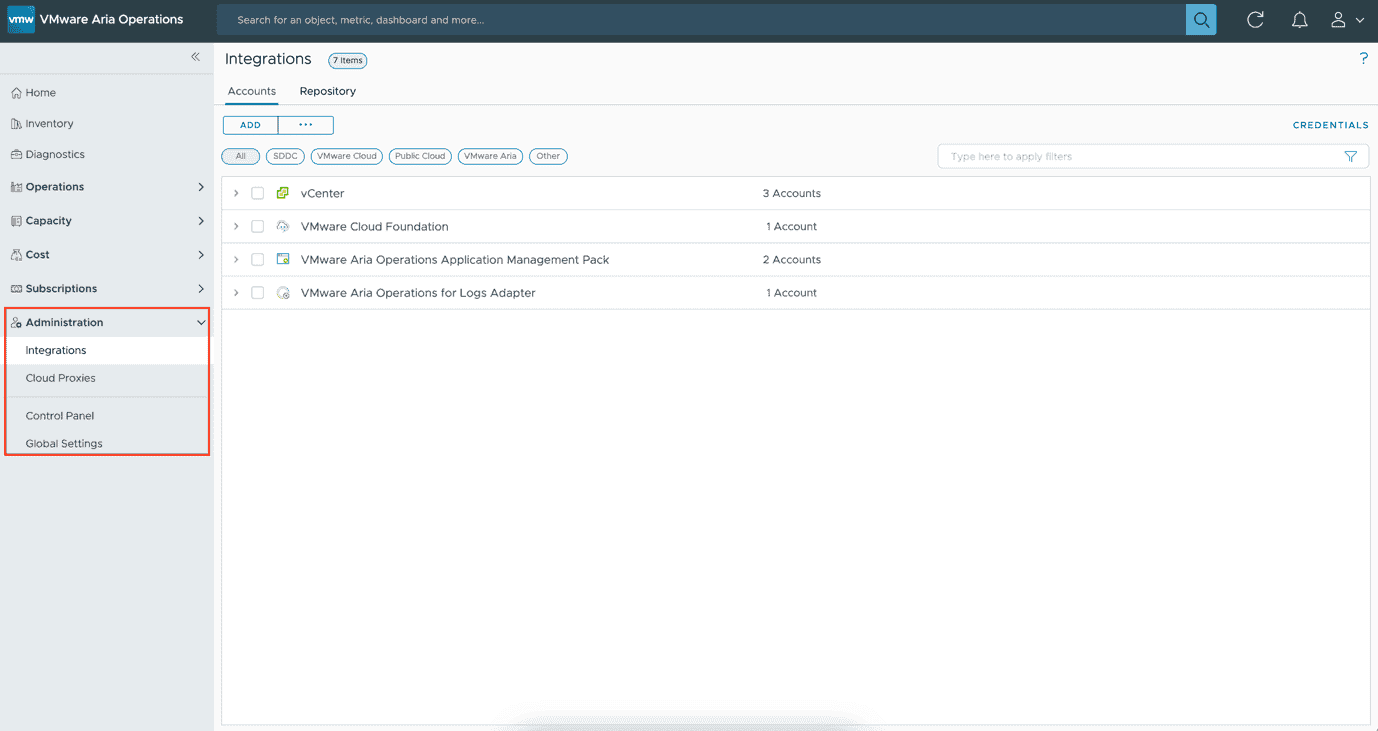The image size is (1378, 731).
Task: Tick the Logs Adapter row checkbox
Action: pos(258,293)
